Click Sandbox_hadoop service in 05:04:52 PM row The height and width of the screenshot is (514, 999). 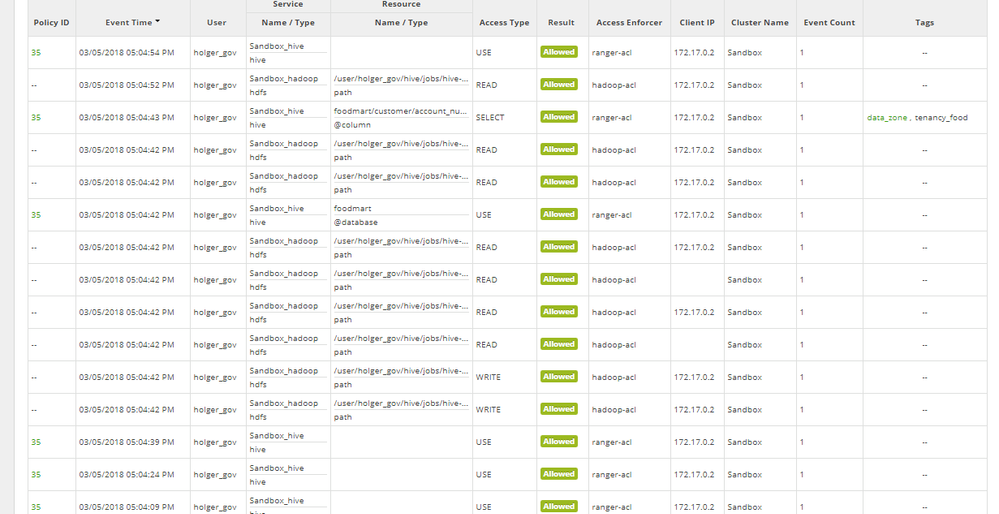284,78
